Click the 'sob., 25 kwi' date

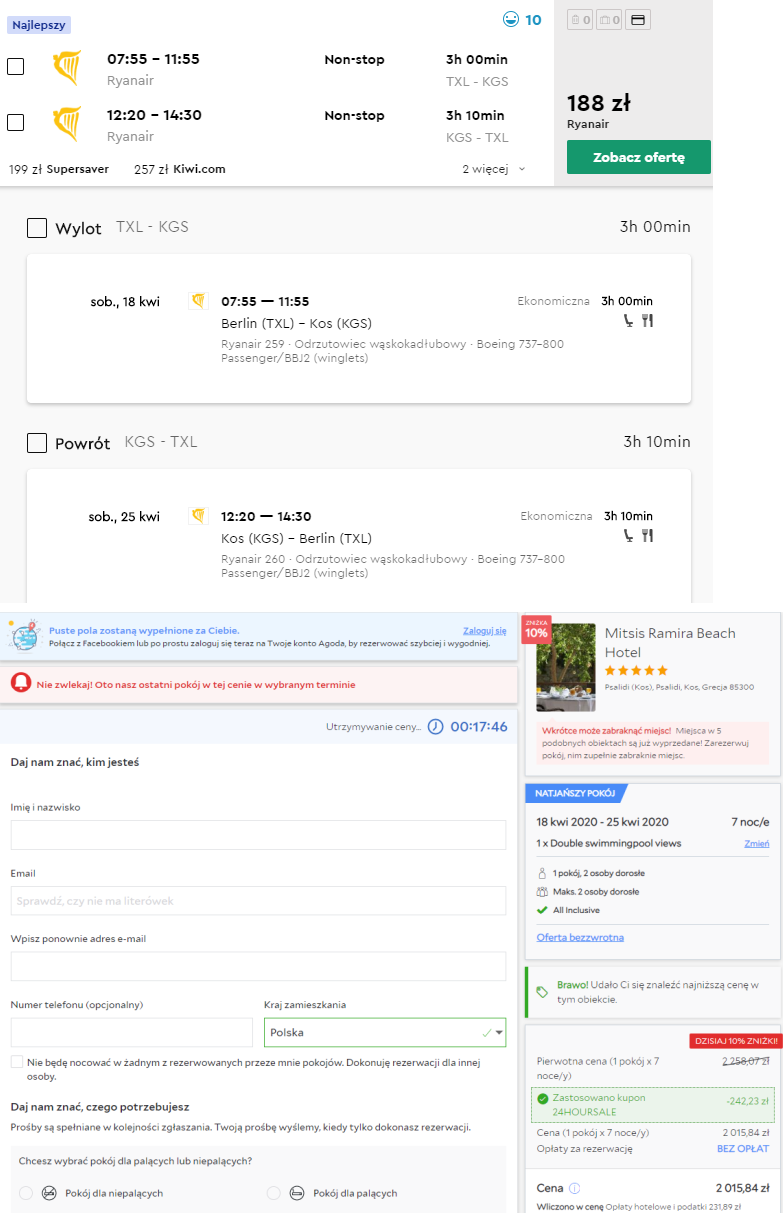pyautogui.click(x=124, y=517)
